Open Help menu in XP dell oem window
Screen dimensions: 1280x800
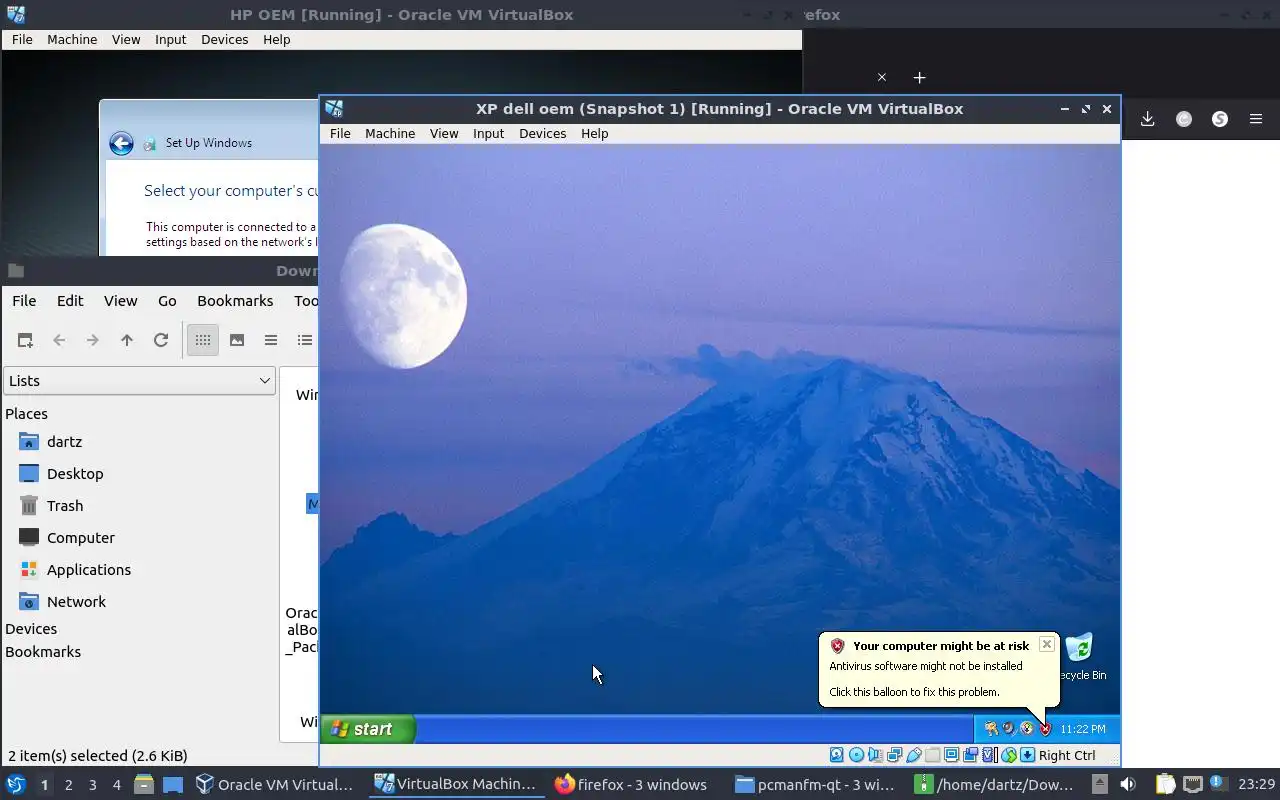[594, 133]
